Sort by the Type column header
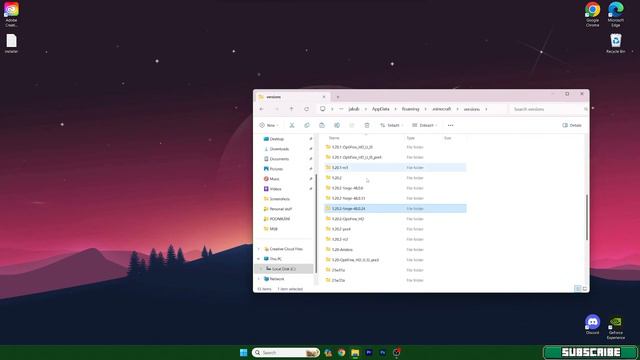This screenshot has width=640, height=360. (411, 138)
